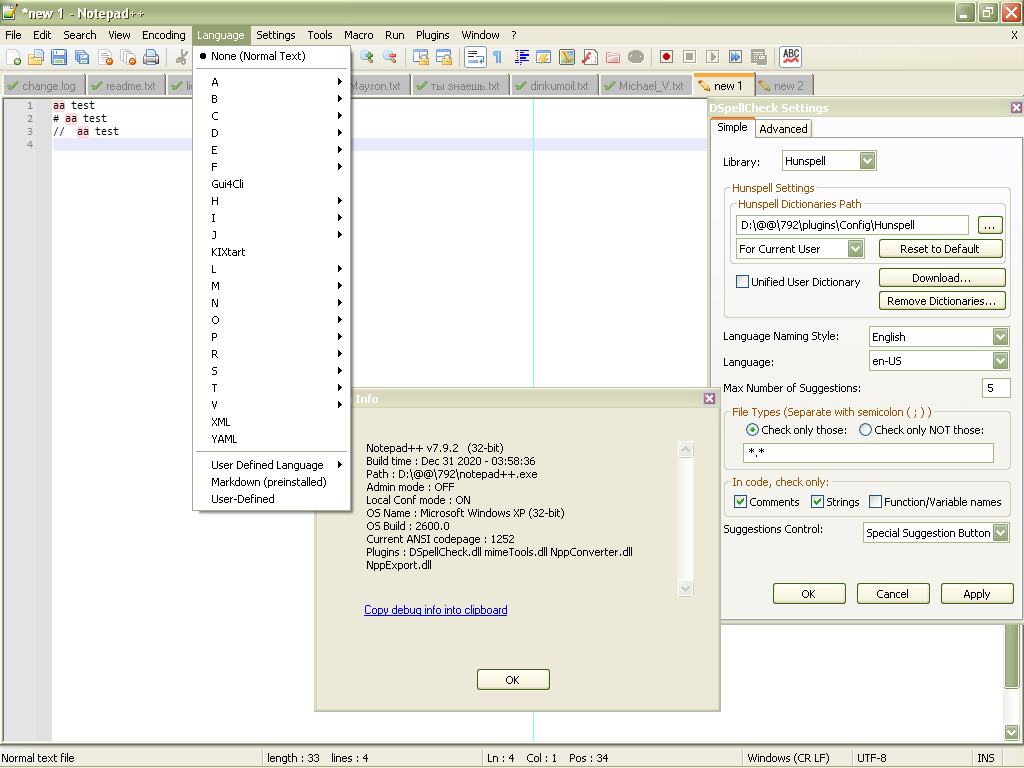This screenshot has height=768, width=1024.
Task: Open the Language Naming Style dropdown
Action: tap(1000, 336)
